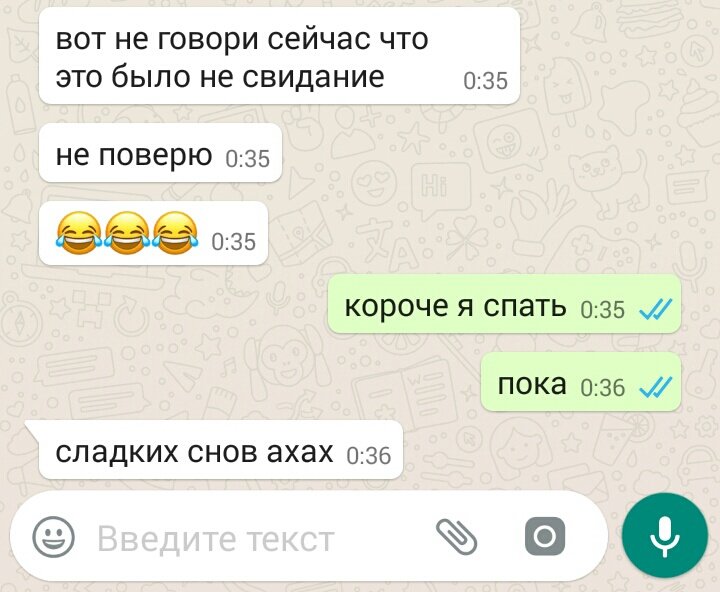Image resolution: width=720 pixels, height=592 pixels.
Task: Select the green "пока" message text
Action: [532, 384]
